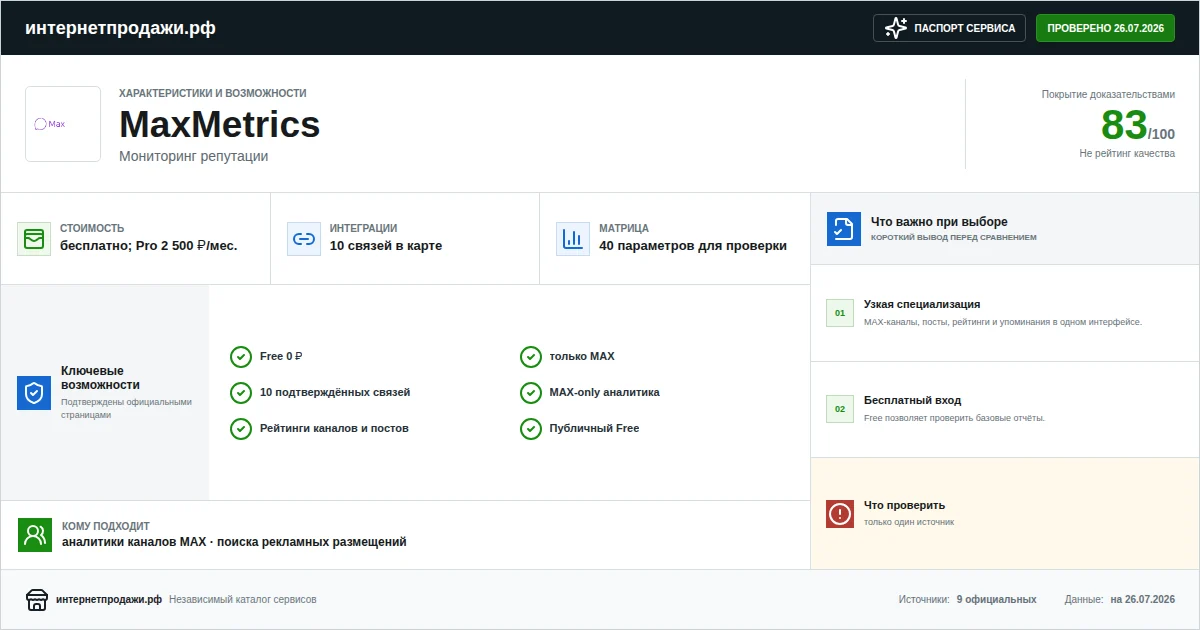Click the MAX-only аналитика feature text
Image resolution: width=1200 pixels, height=630 pixels.
(x=605, y=392)
